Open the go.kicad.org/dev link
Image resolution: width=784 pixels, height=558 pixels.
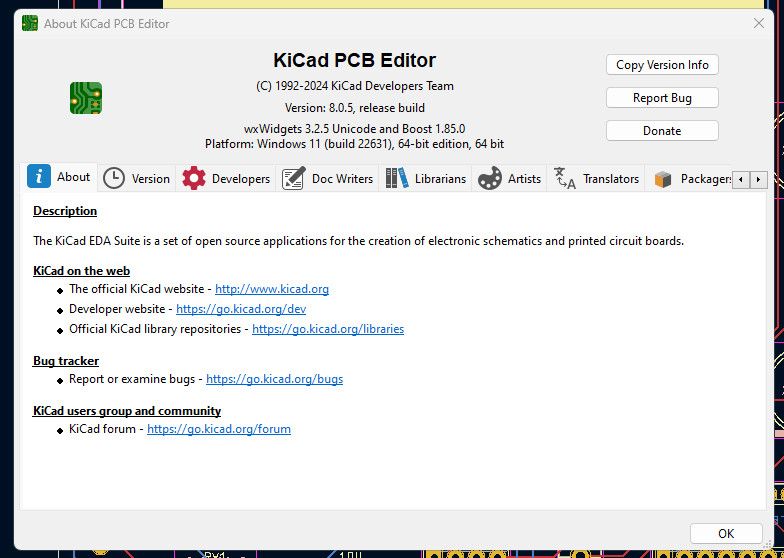point(241,309)
